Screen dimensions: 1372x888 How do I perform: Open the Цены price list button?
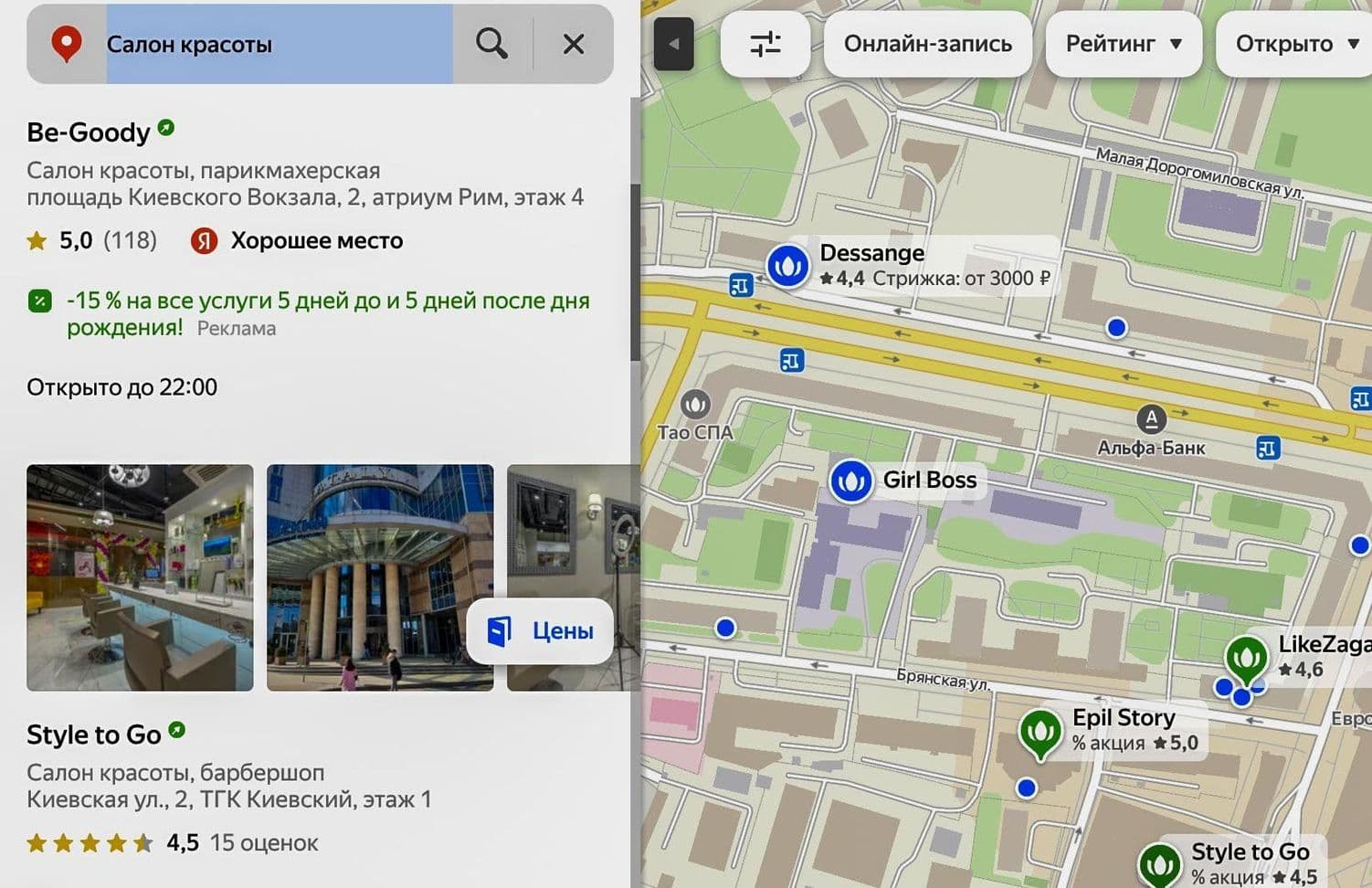point(541,631)
